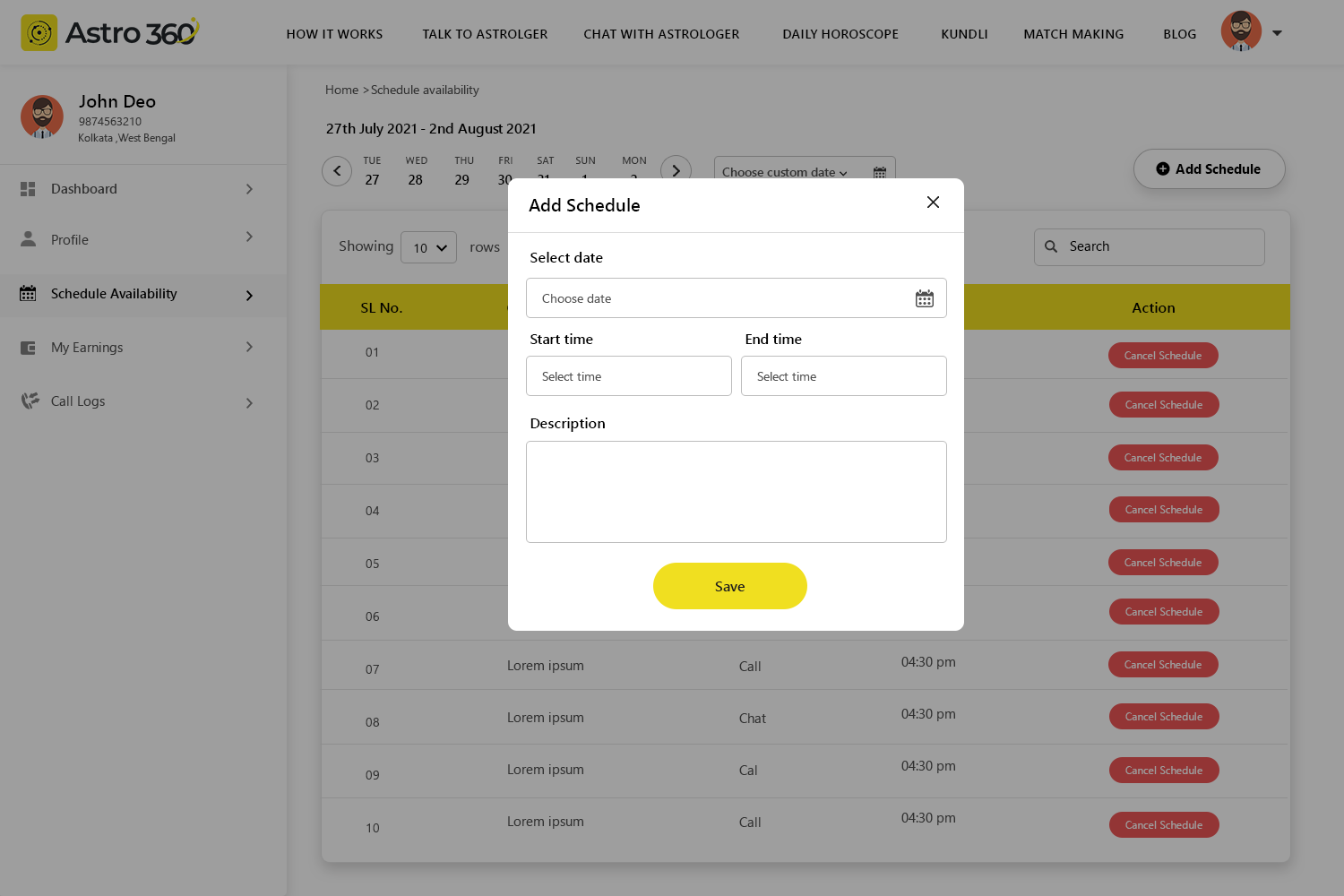Advance to next week with right arrow

[x=676, y=170]
